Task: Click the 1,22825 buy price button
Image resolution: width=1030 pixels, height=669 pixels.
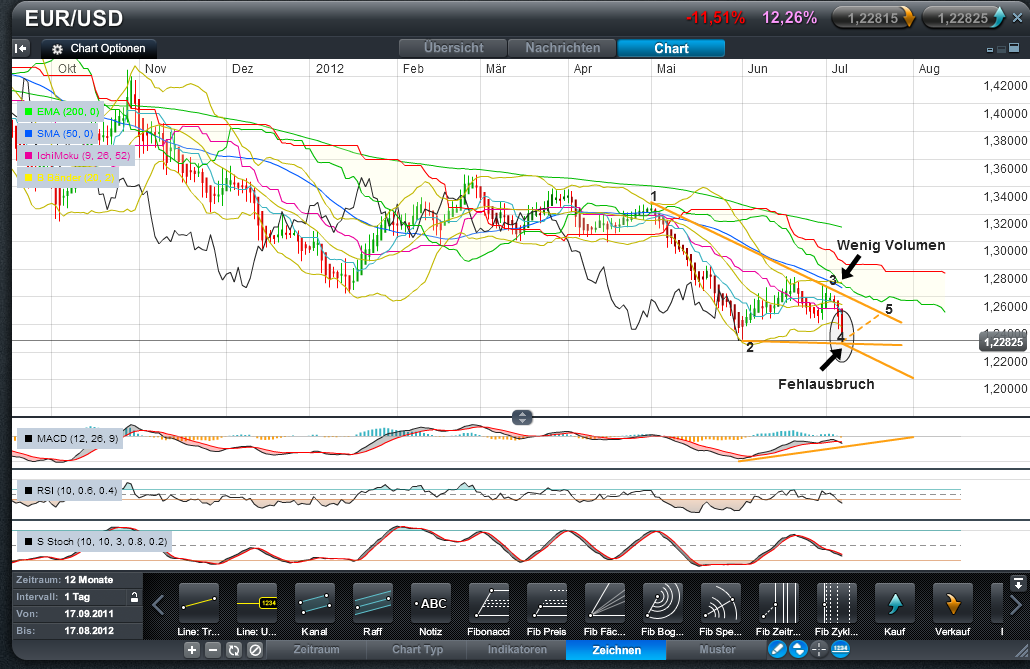Action: (963, 18)
